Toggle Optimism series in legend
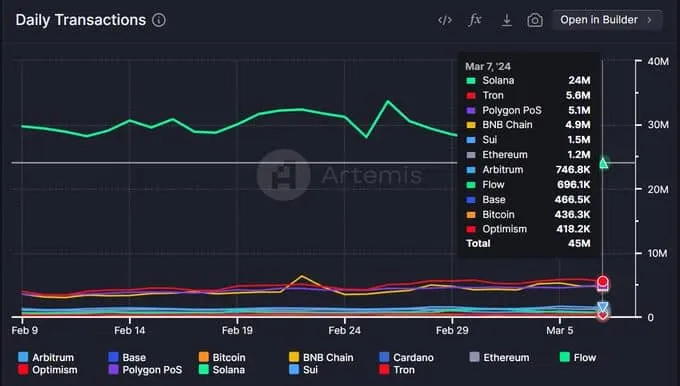680x386 pixels. coord(48,370)
